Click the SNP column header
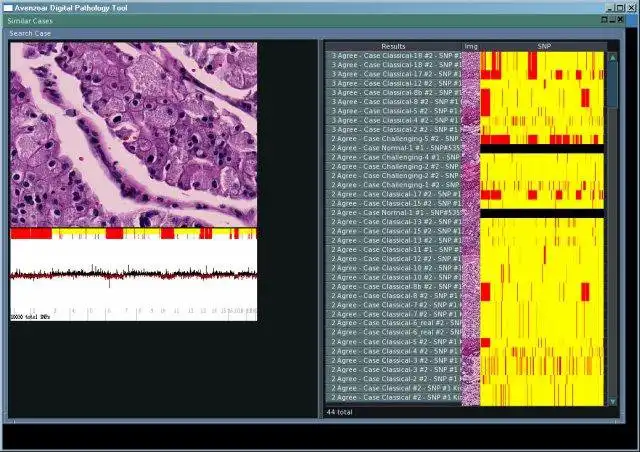 543,46
